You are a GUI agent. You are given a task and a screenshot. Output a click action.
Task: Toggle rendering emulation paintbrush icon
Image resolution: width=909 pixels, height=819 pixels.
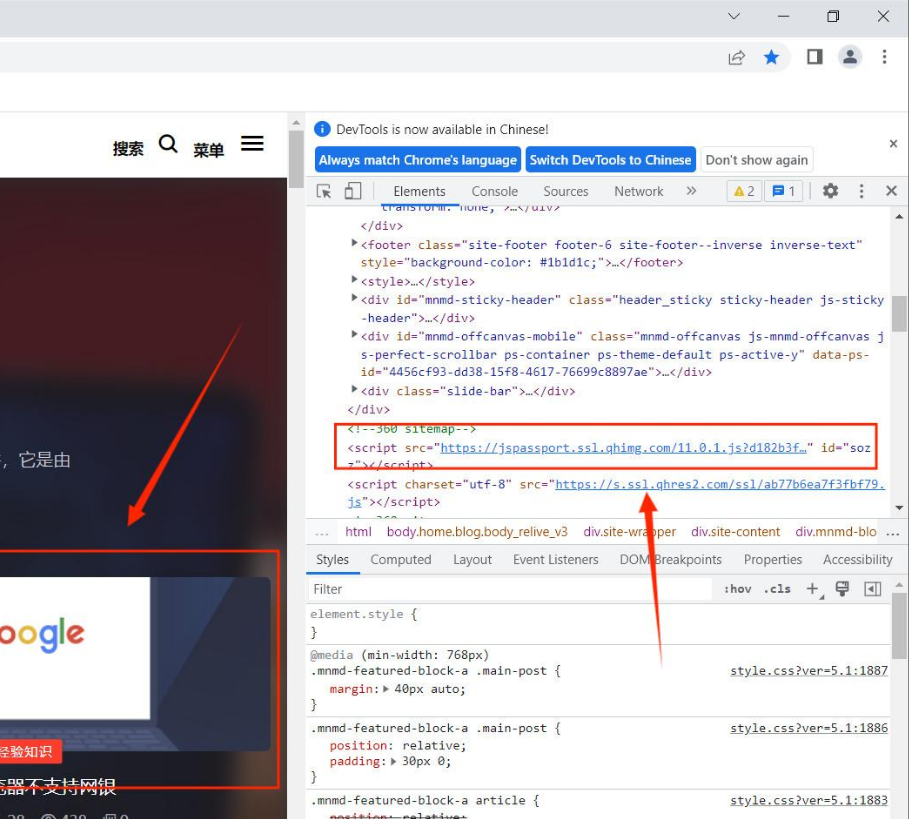click(842, 589)
